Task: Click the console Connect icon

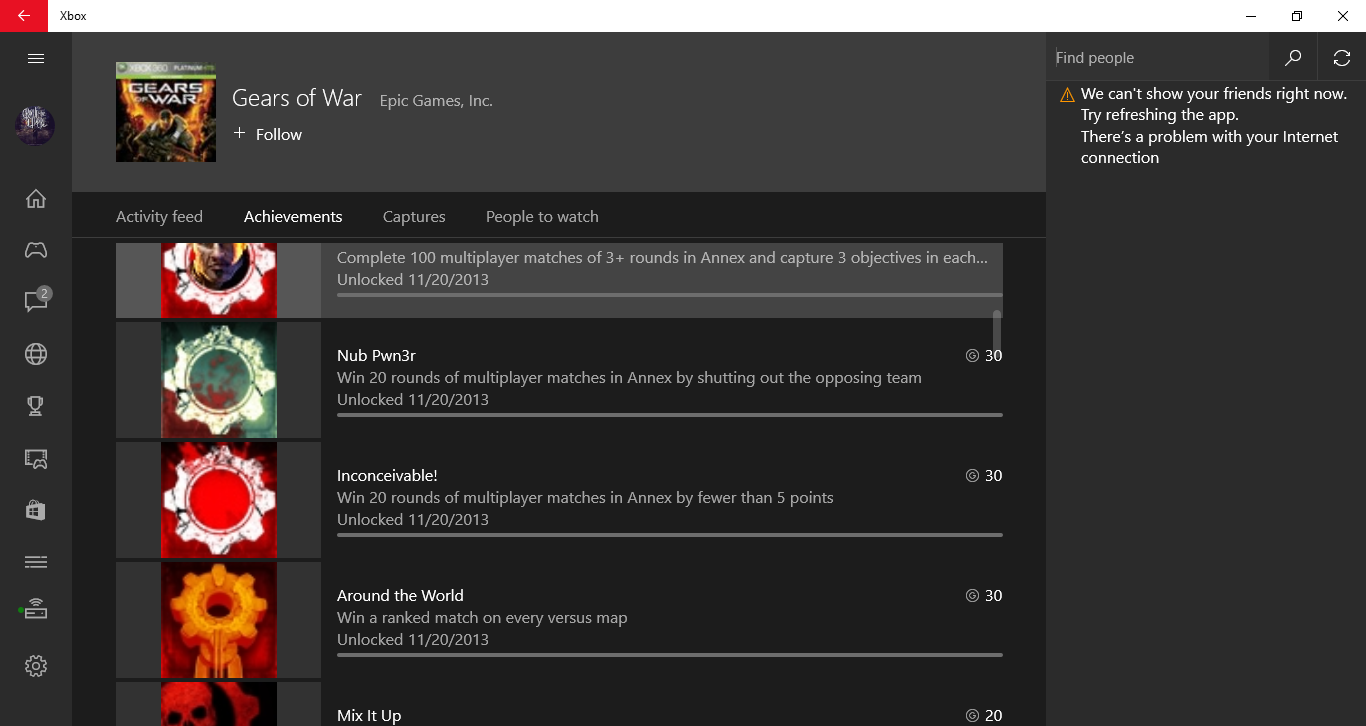Action: pyautogui.click(x=36, y=610)
